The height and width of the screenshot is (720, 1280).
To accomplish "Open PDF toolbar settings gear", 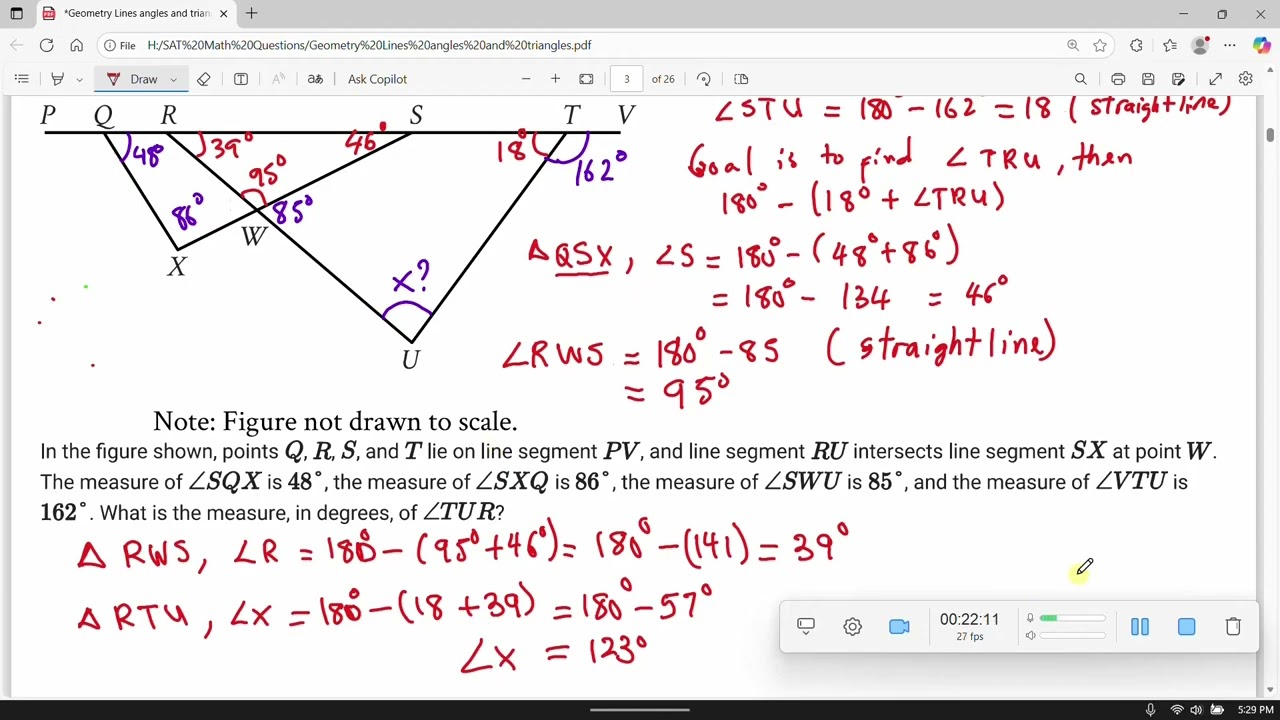I will (x=1246, y=79).
